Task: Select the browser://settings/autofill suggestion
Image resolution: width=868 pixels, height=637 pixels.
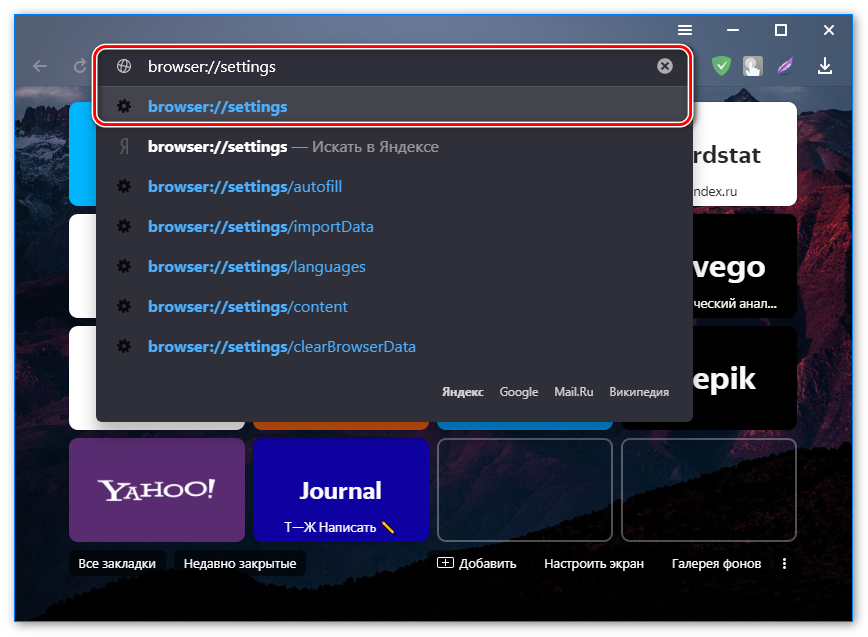Action: (245, 187)
